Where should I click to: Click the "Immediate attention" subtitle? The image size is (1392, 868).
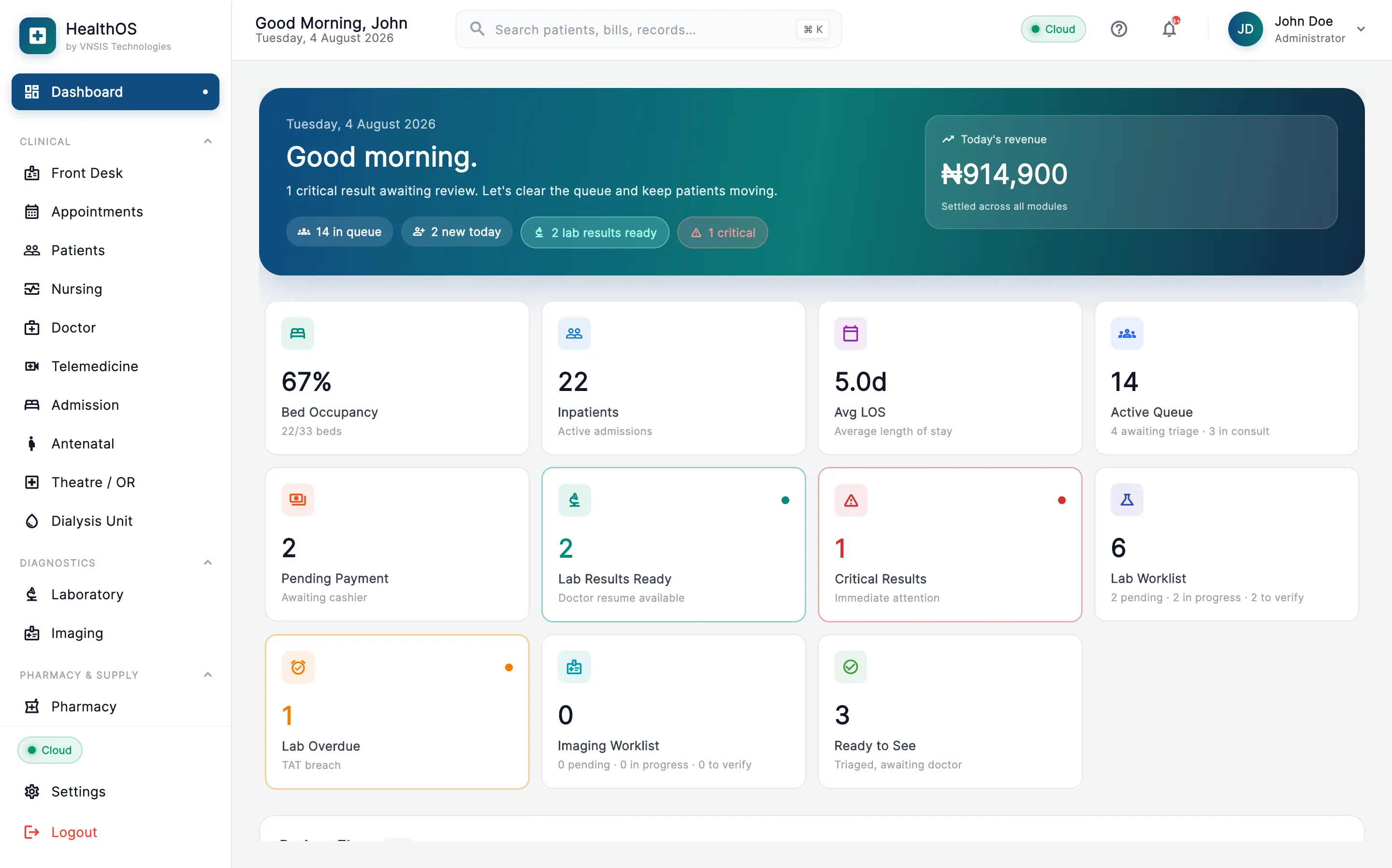tap(887, 598)
